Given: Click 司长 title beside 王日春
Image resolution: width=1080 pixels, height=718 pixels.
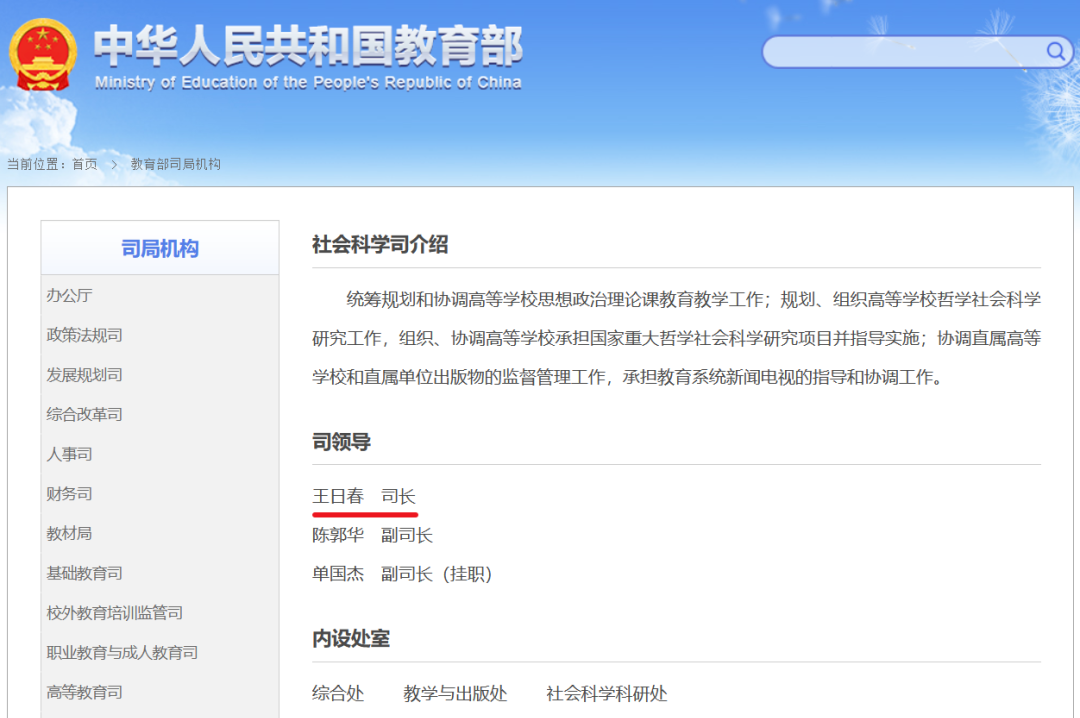Looking at the screenshot, I should pos(398,496).
